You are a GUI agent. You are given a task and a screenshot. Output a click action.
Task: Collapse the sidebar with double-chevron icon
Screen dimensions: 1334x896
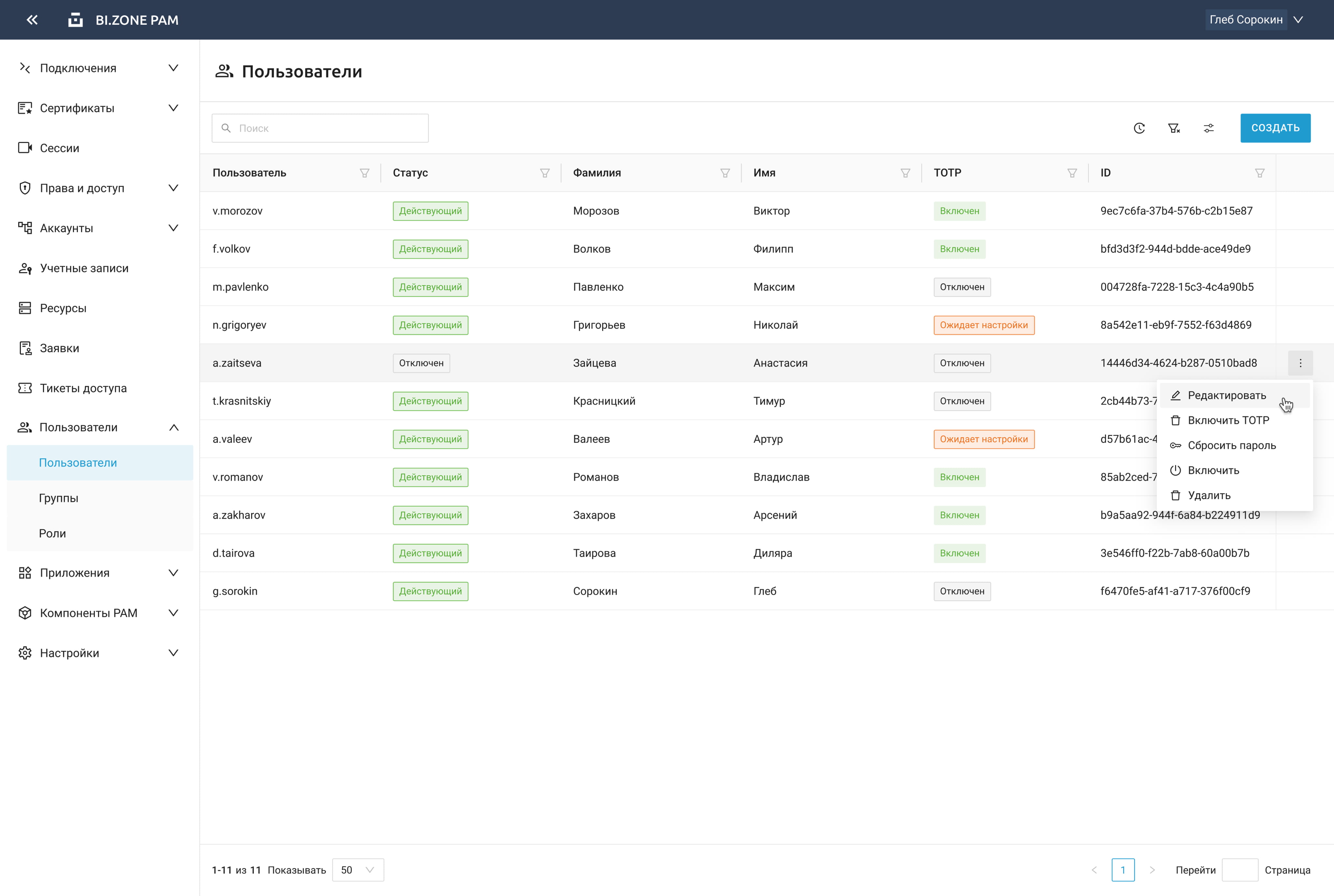[32, 20]
